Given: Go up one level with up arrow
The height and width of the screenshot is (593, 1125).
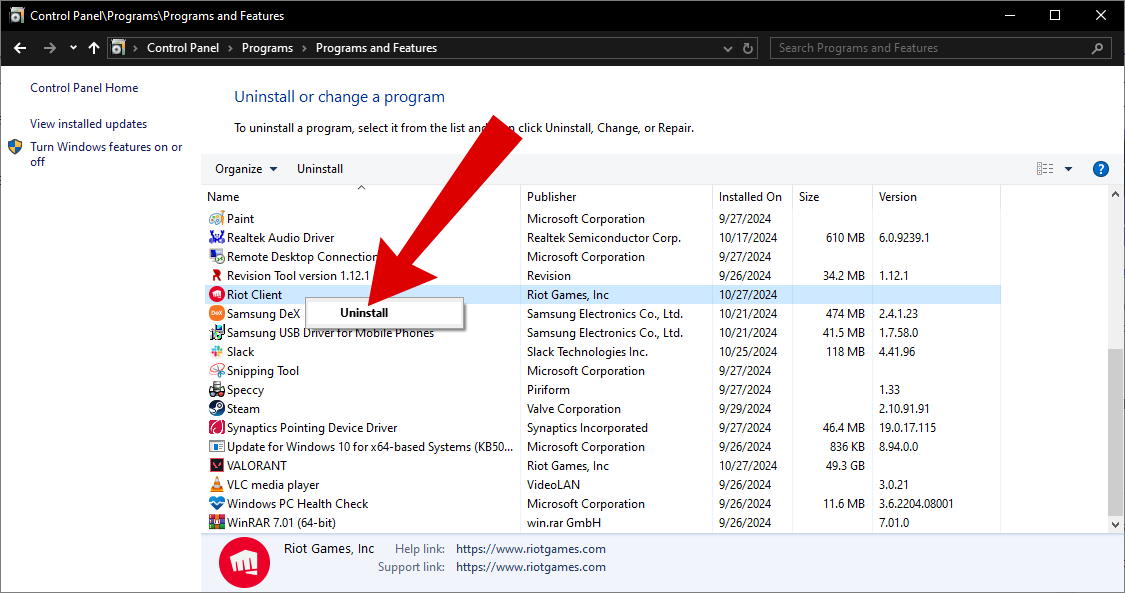Looking at the screenshot, I should tap(94, 48).
